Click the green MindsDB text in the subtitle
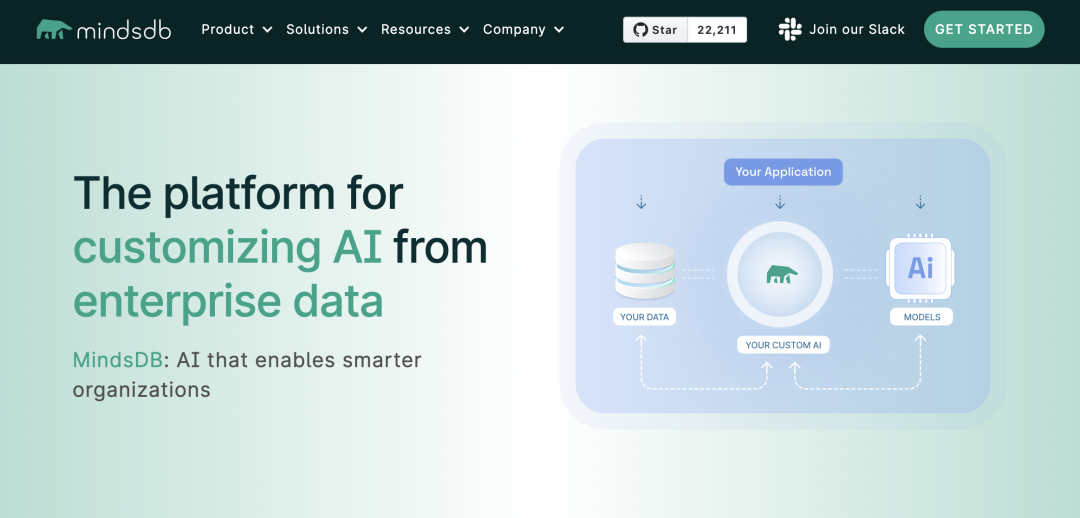1080x518 pixels. 118,360
